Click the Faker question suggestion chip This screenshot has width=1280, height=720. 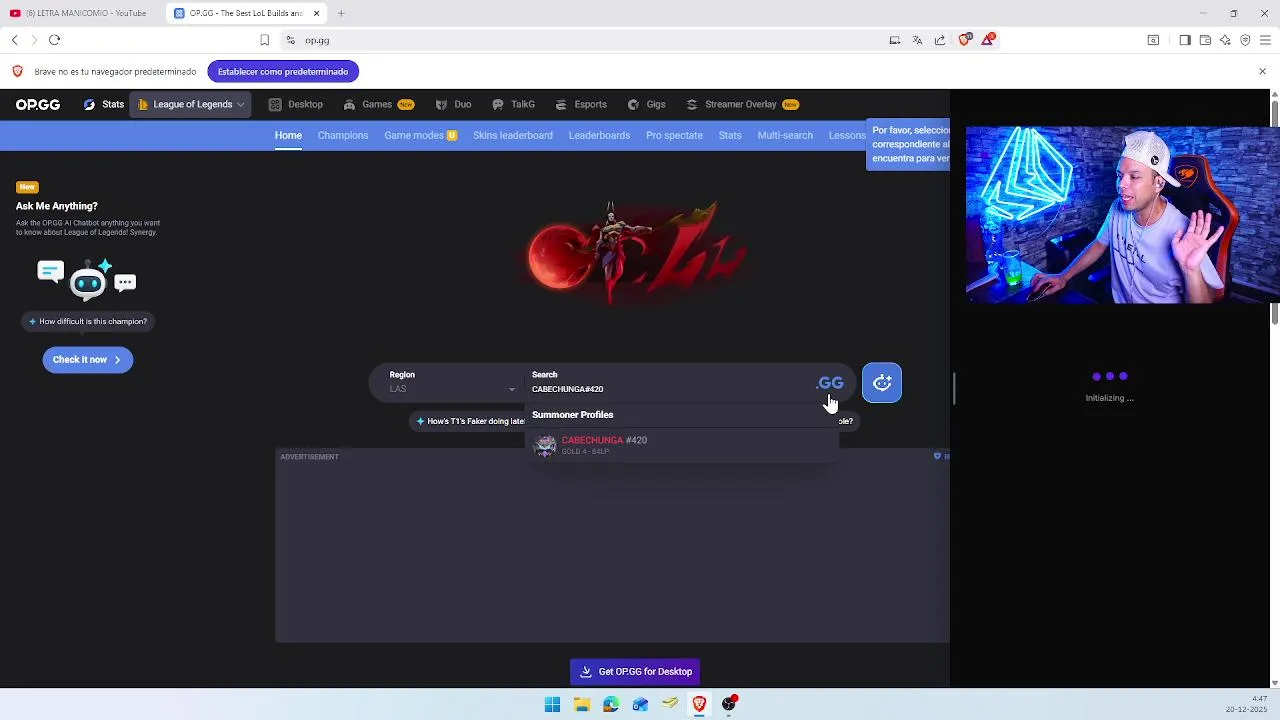click(470, 421)
